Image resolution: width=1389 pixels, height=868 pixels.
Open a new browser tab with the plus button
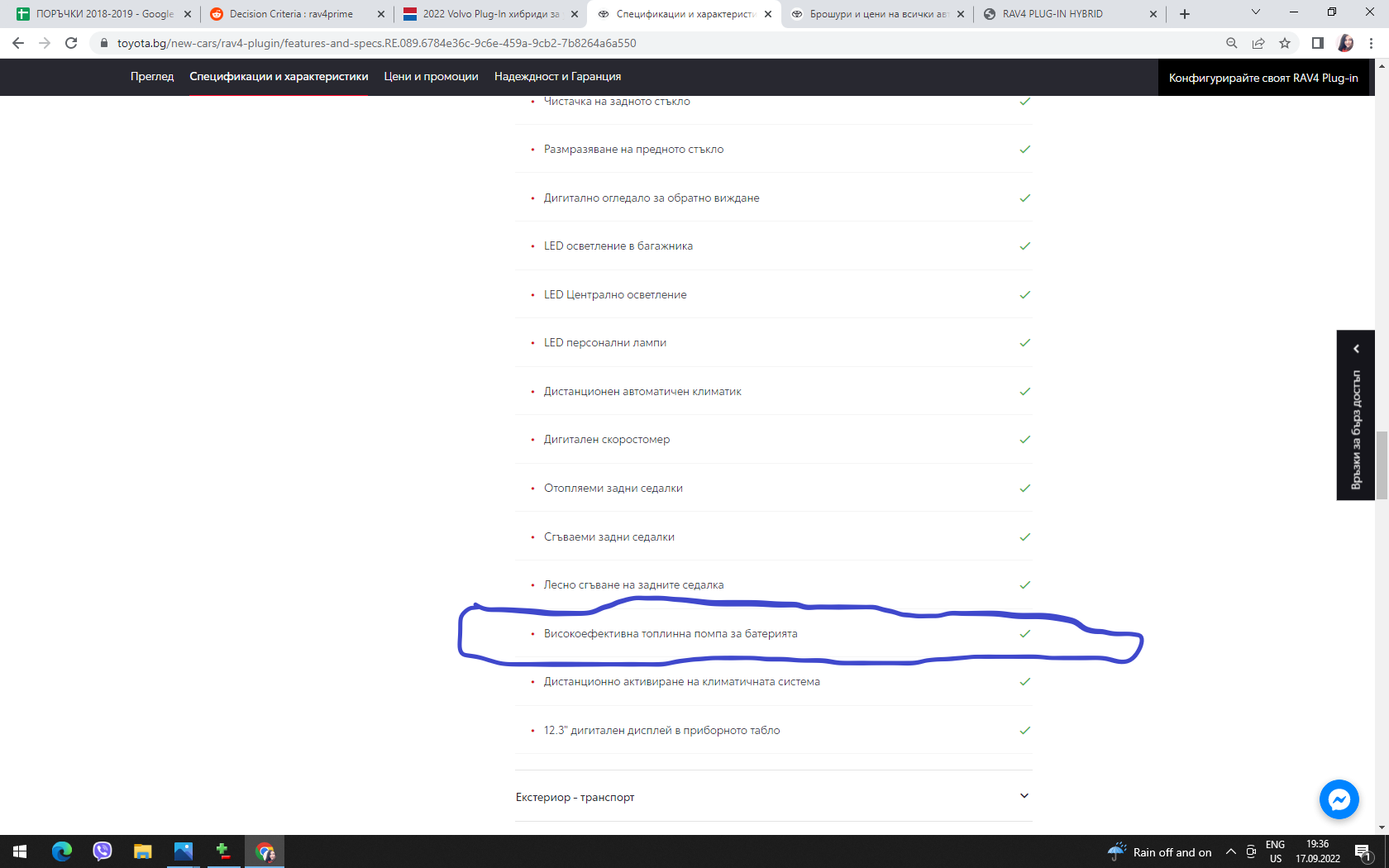(x=1186, y=13)
